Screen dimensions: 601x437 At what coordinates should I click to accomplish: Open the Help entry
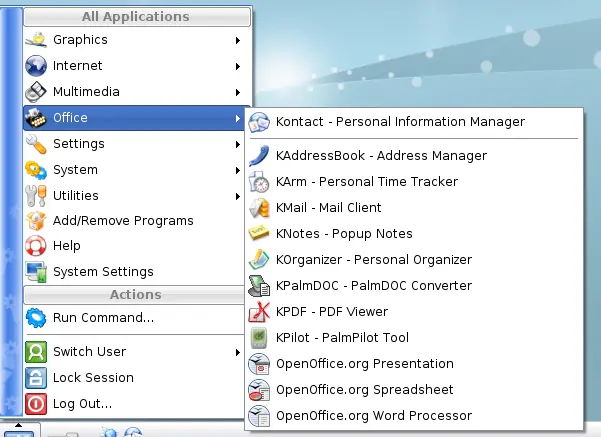(134, 246)
